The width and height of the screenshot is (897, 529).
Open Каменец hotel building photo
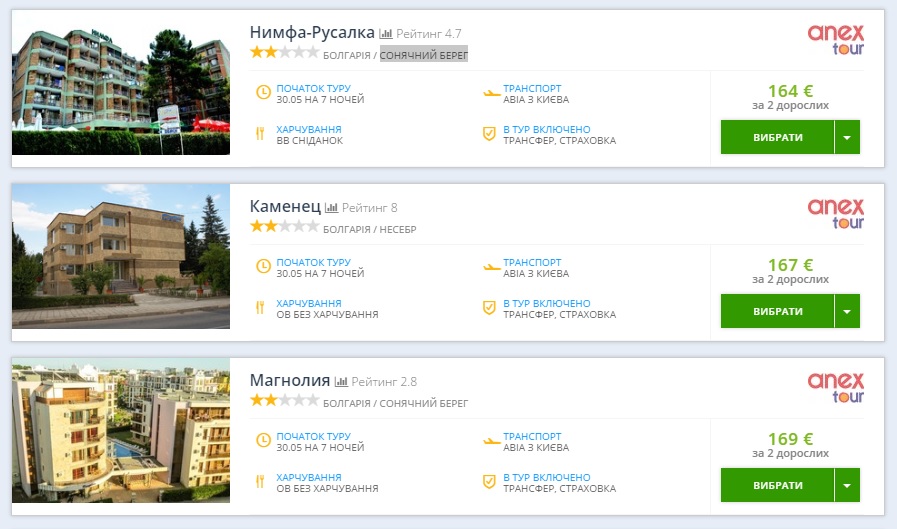click(x=121, y=256)
